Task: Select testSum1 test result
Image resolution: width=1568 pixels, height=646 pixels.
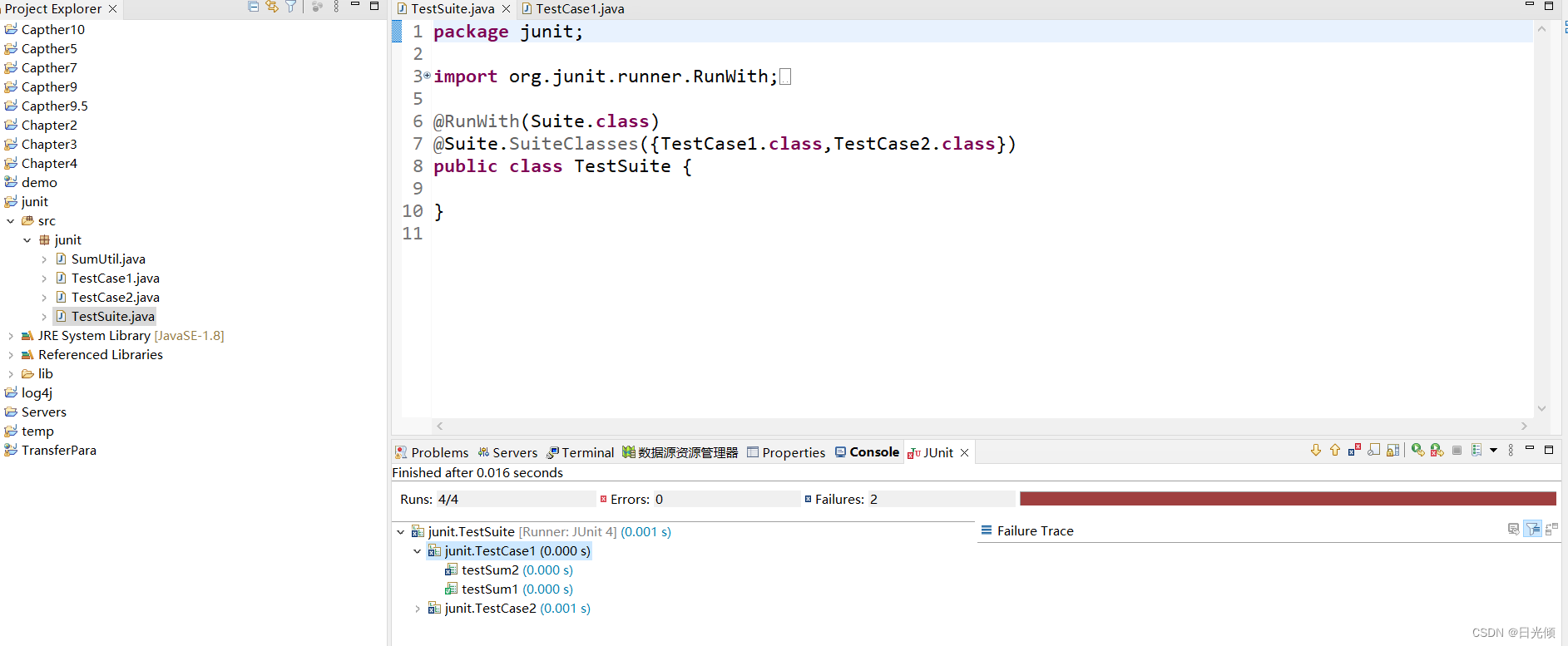Action: click(x=508, y=589)
